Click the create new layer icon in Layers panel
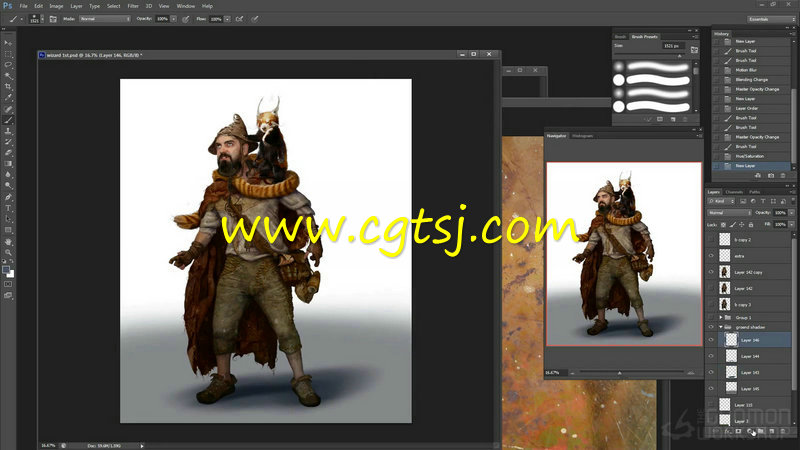The width and height of the screenshot is (800, 450). coord(772,432)
